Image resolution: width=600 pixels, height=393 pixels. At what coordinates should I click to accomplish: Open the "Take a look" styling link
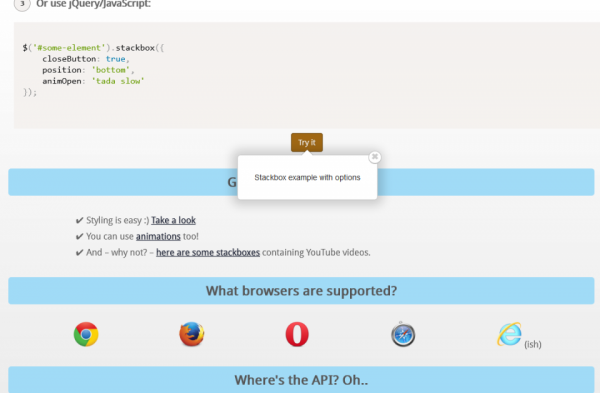(x=173, y=220)
